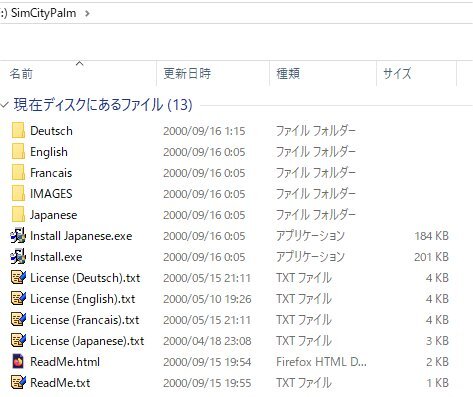Select the file name License (Japanese).txt
Image resolution: width=473 pixels, height=397 pixels.
pos(87,341)
